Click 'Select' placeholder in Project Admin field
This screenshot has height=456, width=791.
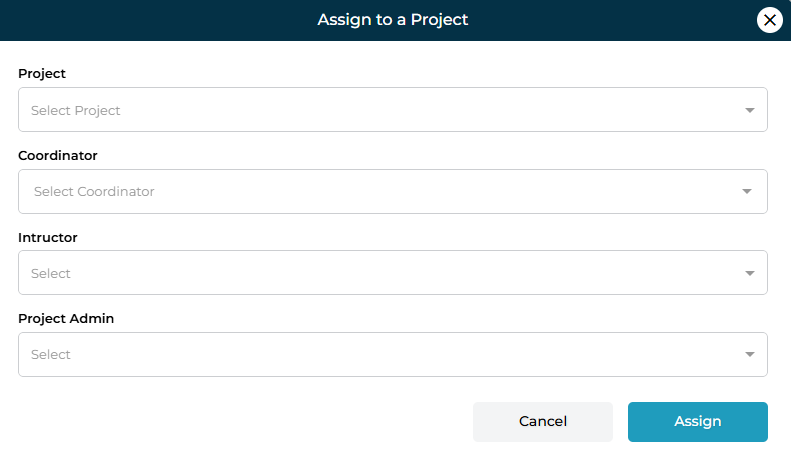click(x=51, y=354)
